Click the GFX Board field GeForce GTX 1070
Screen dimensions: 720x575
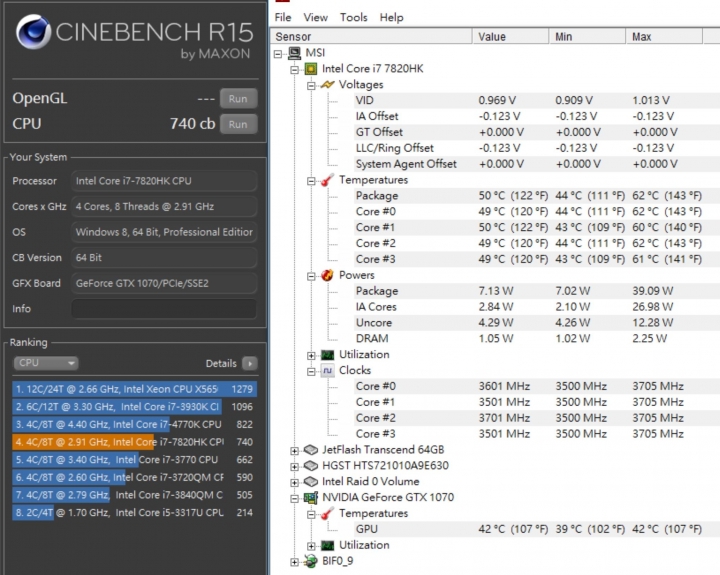pyautogui.click(x=164, y=283)
